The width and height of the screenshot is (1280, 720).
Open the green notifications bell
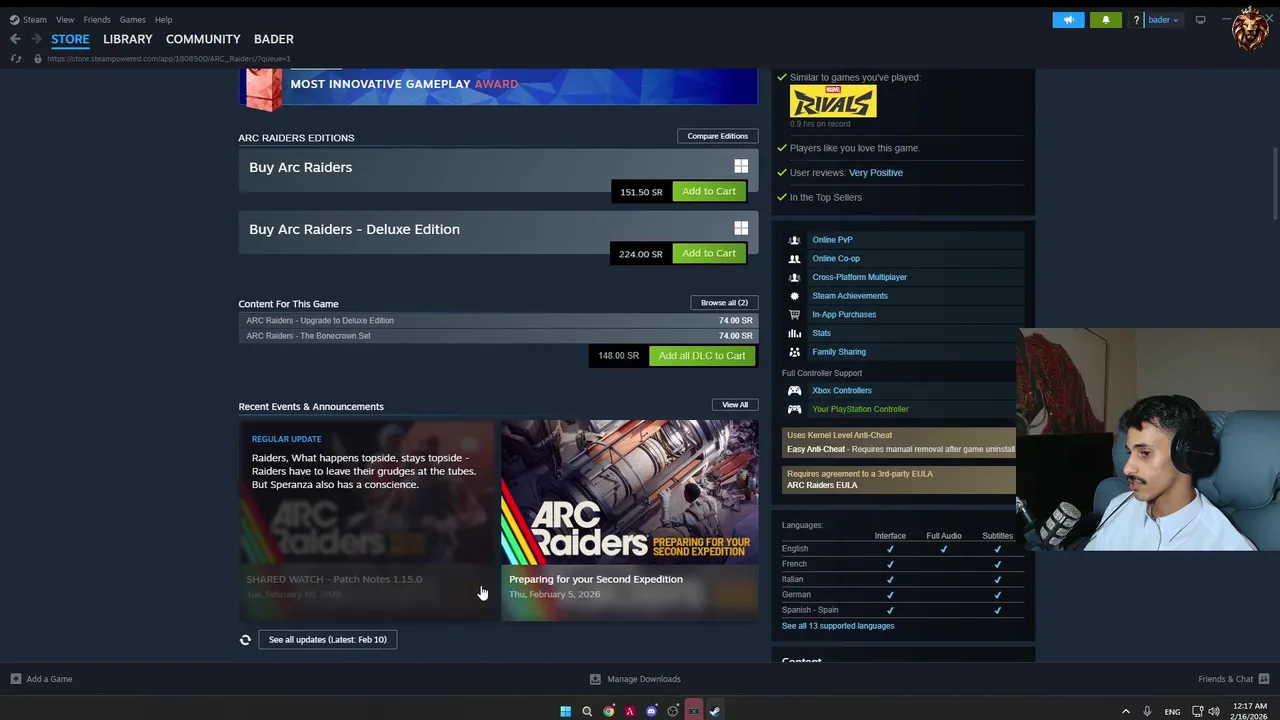[1105, 20]
